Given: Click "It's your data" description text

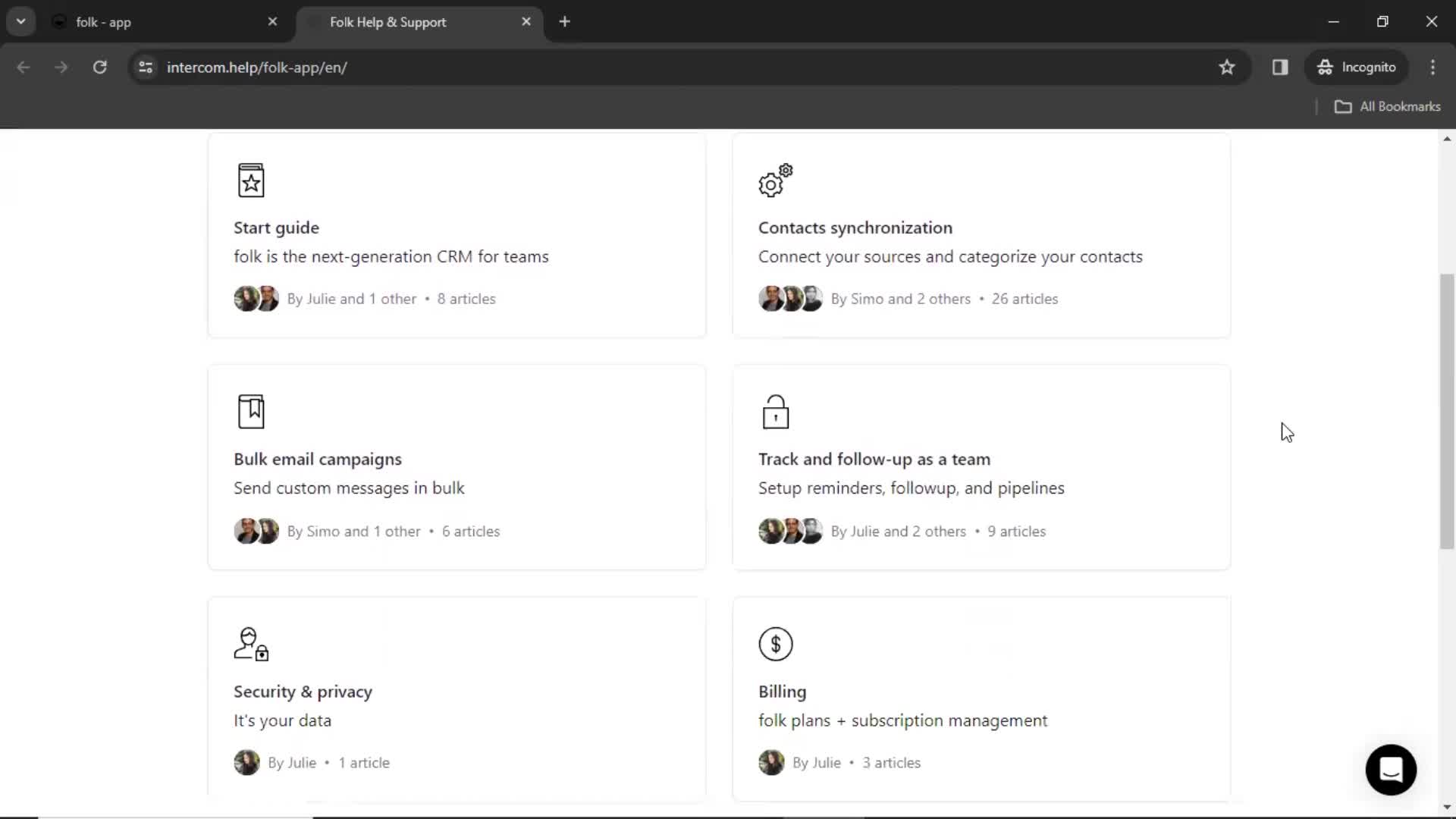Looking at the screenshot, I should click(282, 720).
